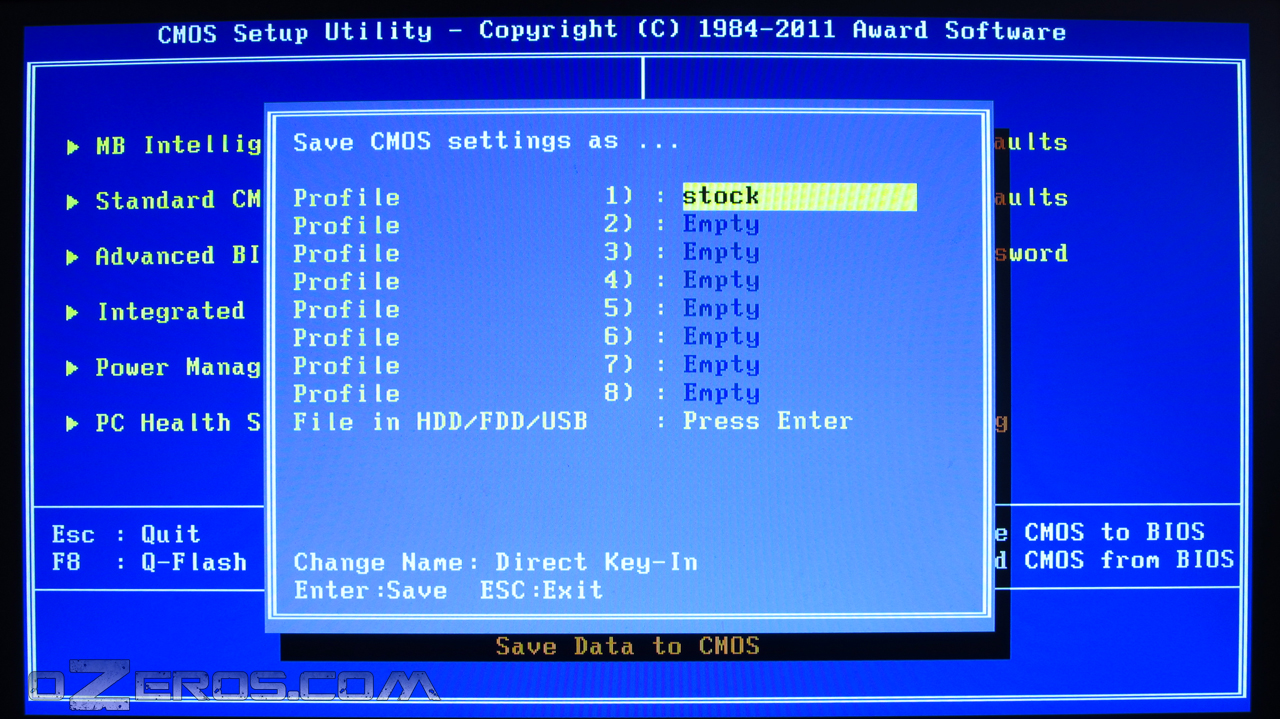Select Profile 8 Empty slot
The height and width of the screenshot is (719, 1280).
[x=721, y=392]
